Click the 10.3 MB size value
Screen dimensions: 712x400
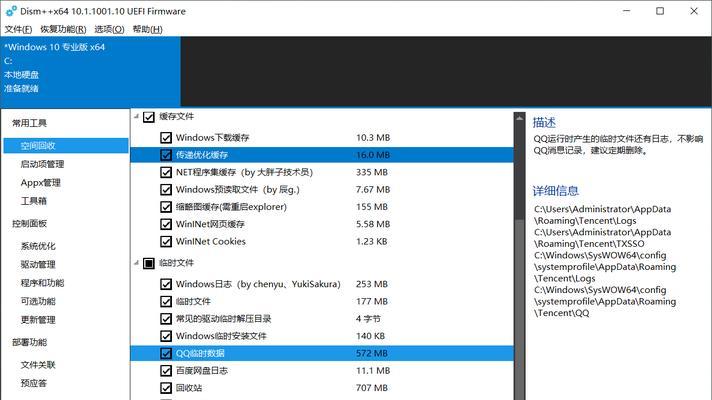tap(373, 138)
